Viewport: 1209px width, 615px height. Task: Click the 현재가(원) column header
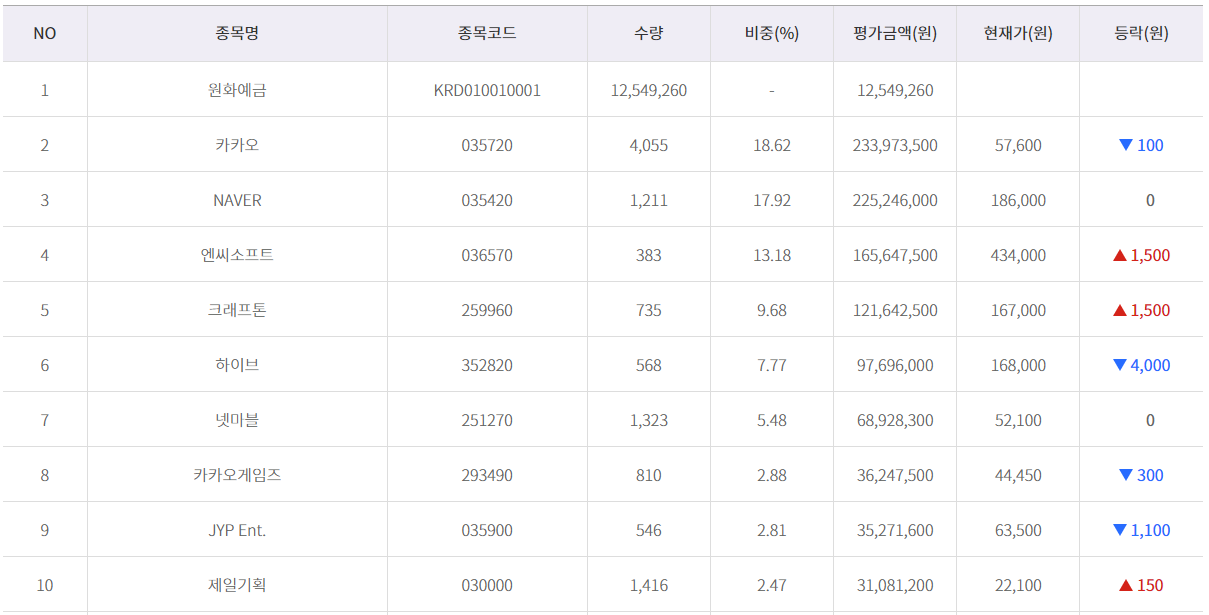tap(1018, 33)
